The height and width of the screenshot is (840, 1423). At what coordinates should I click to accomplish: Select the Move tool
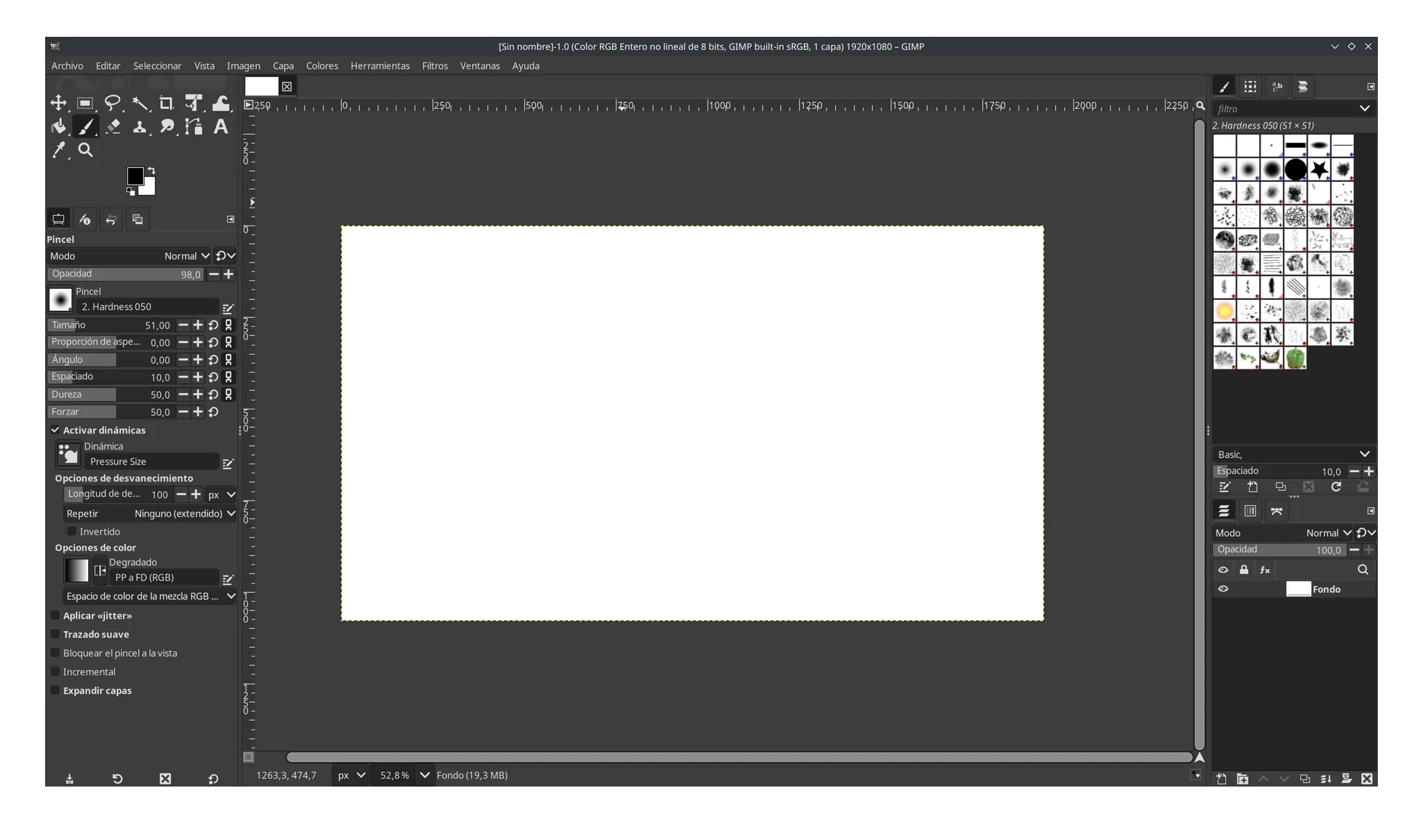click(58, 103)
